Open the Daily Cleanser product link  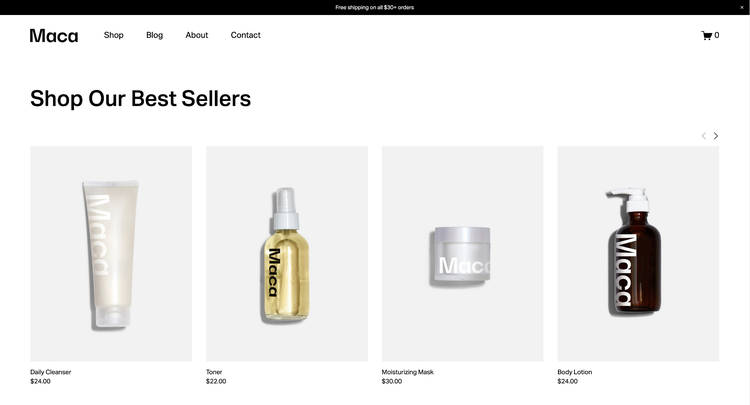point(51,372)
